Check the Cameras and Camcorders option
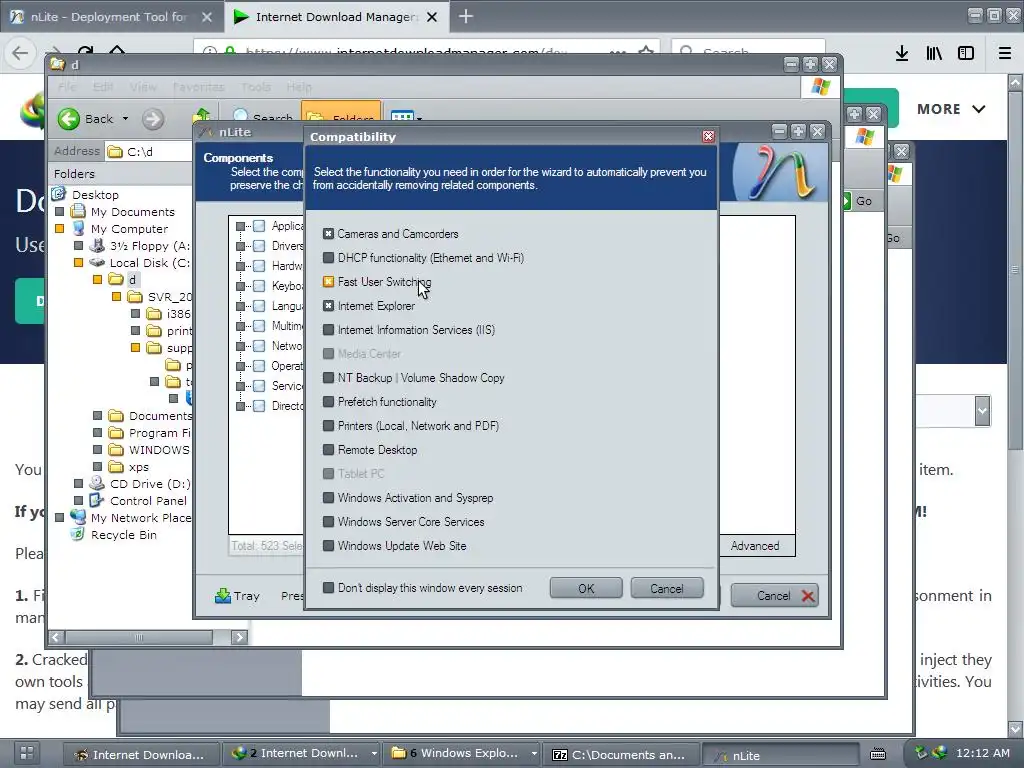 [328, 234]
